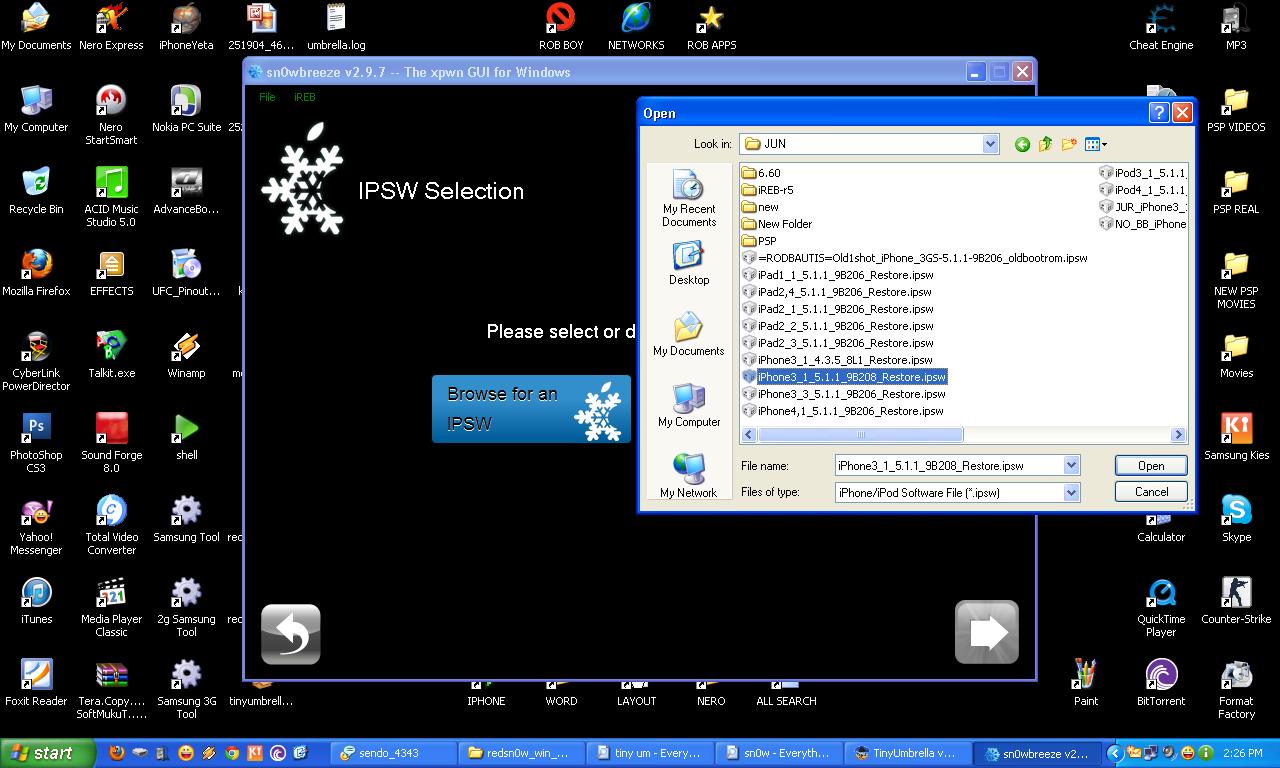Click in the File name input field

pyautogui.click(x=949, y=465)
